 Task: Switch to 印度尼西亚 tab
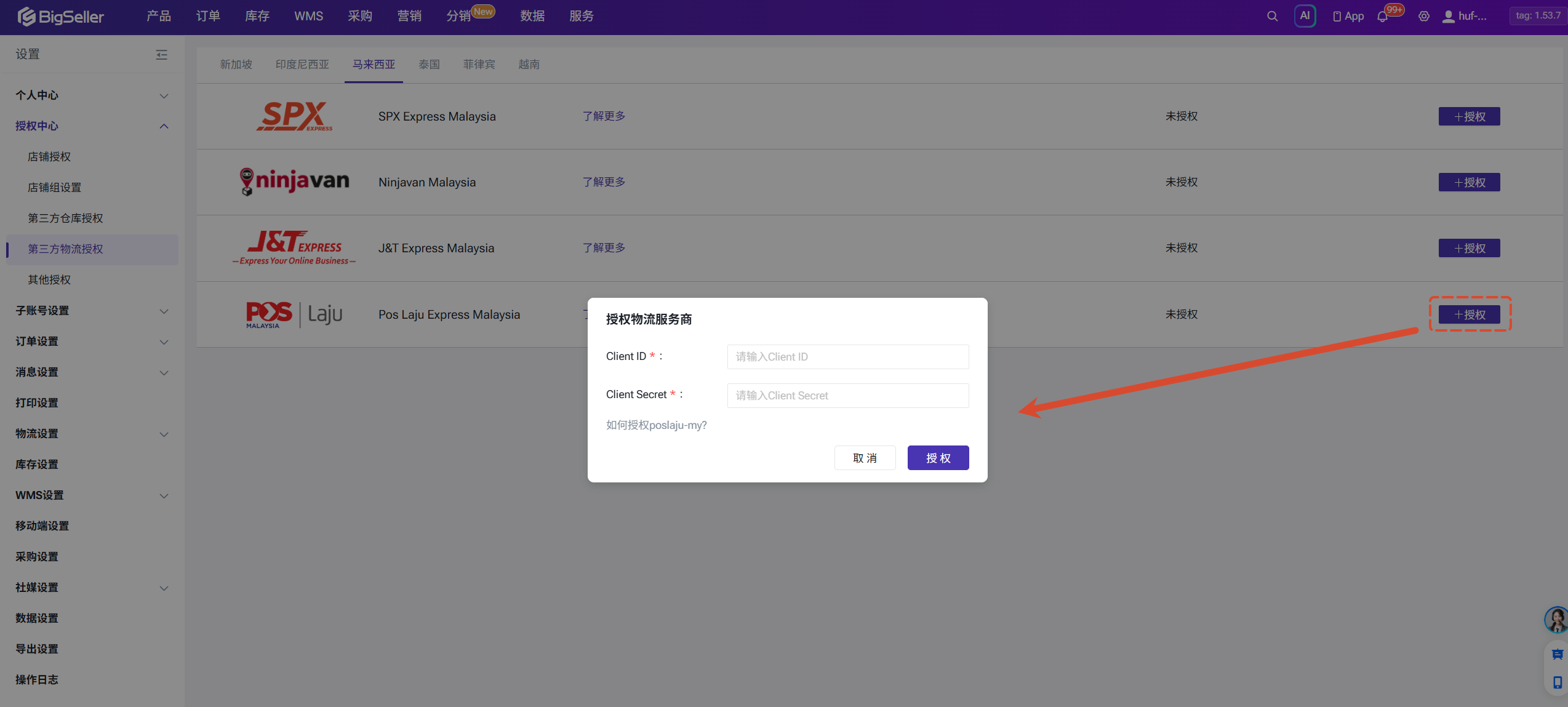click(x=302, y=65)
